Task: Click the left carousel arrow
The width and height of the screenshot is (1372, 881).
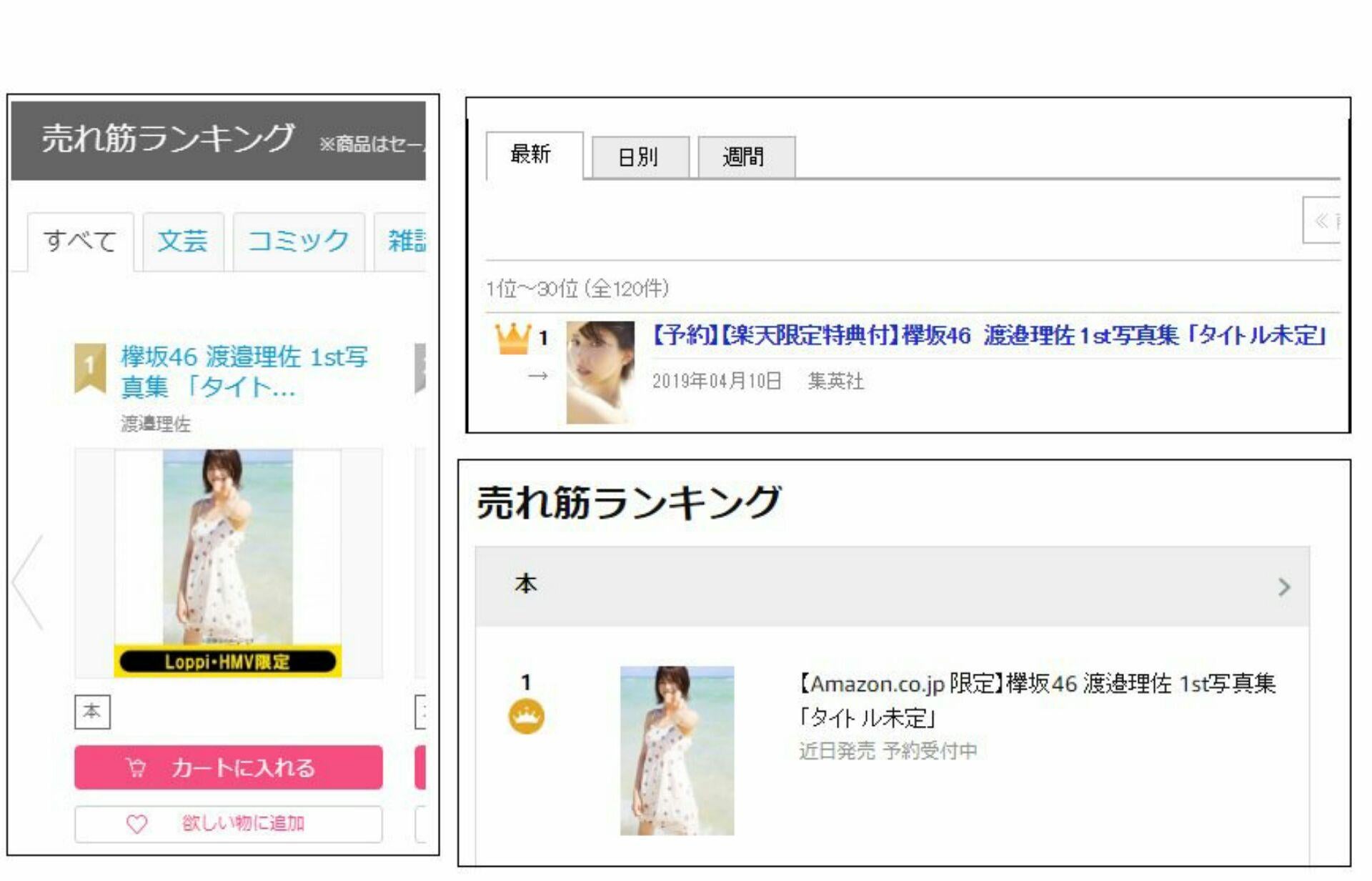Action: click(x=29, y=582)
